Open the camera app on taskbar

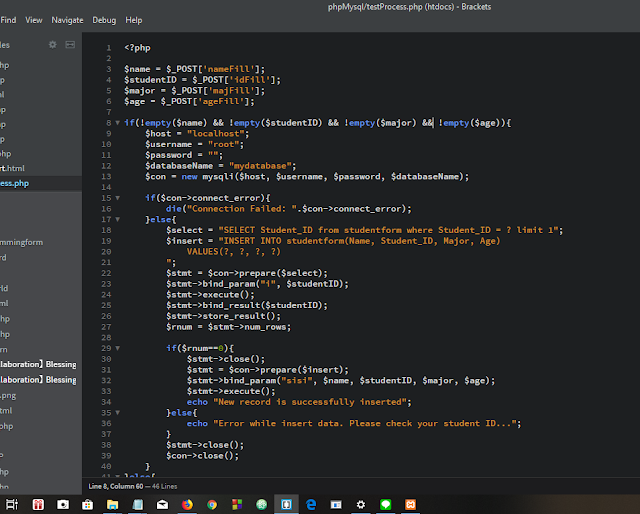(63, 505)
